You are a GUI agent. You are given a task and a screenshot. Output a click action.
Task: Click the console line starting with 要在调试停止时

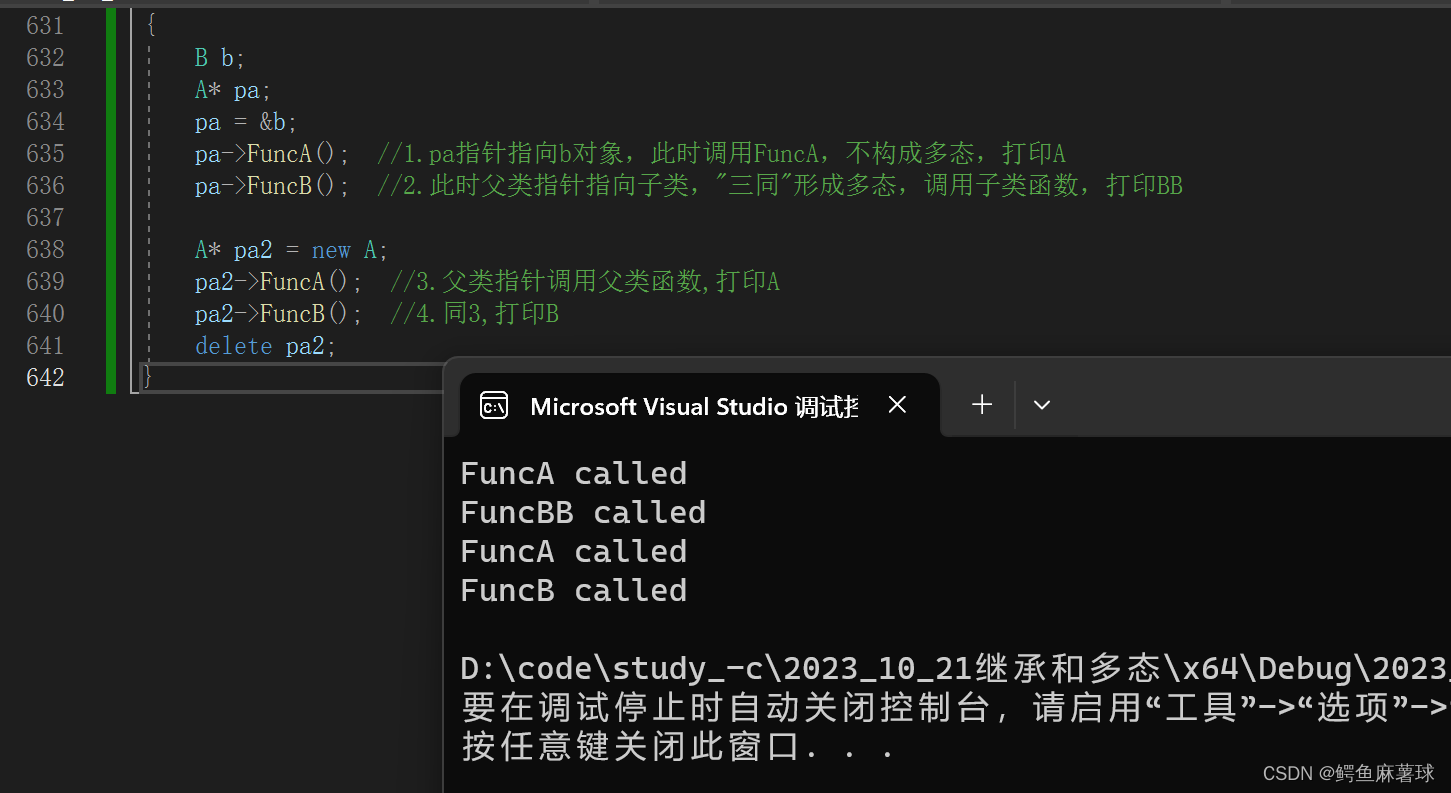point(955,708)
